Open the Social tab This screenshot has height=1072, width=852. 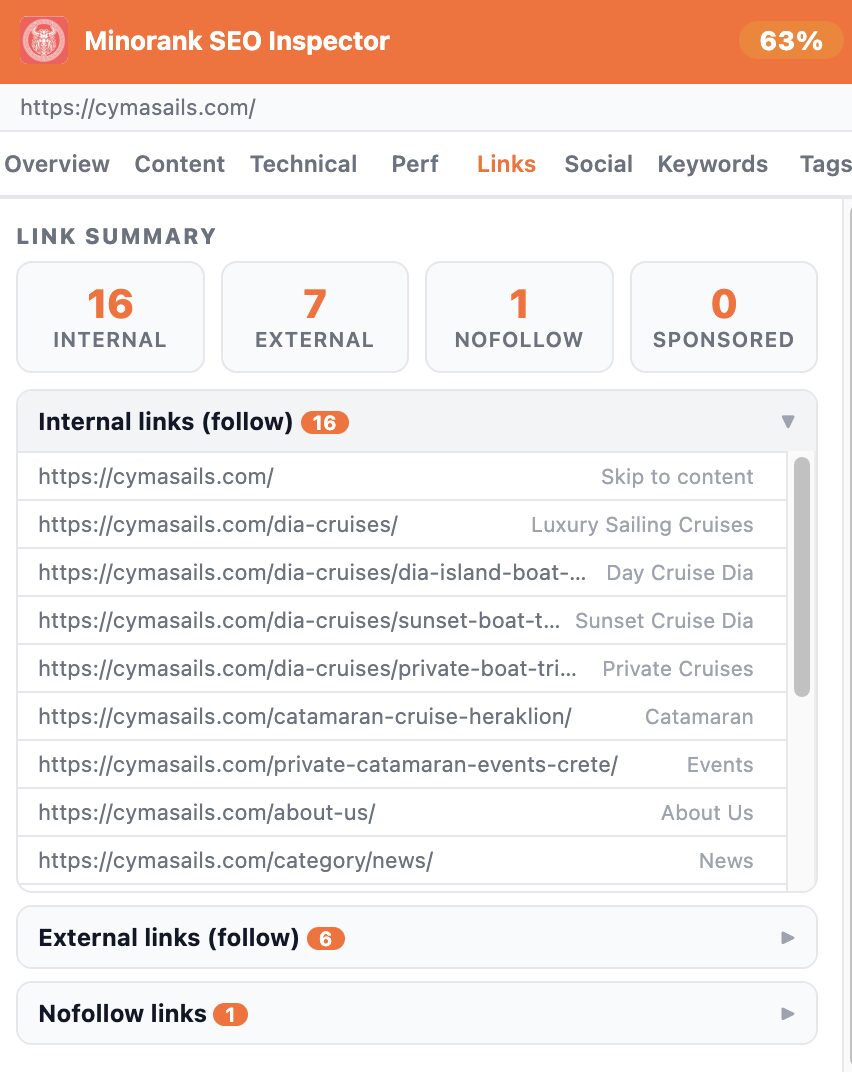click(x=598, y=164)
